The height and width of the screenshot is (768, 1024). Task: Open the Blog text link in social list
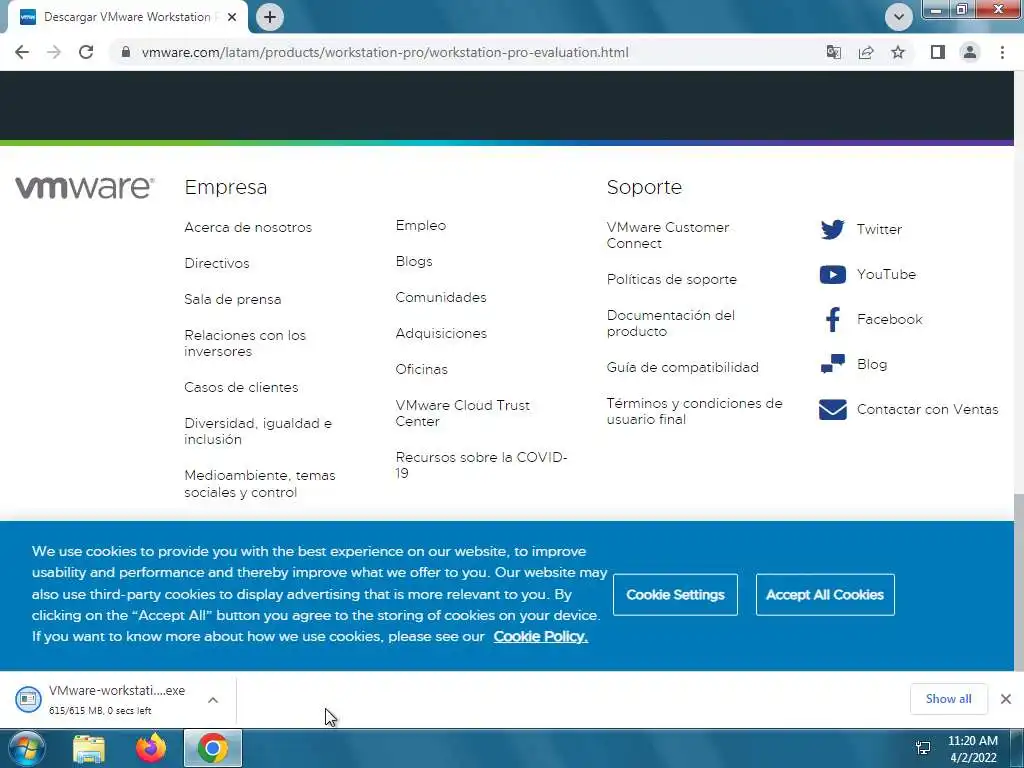[872, 364]
